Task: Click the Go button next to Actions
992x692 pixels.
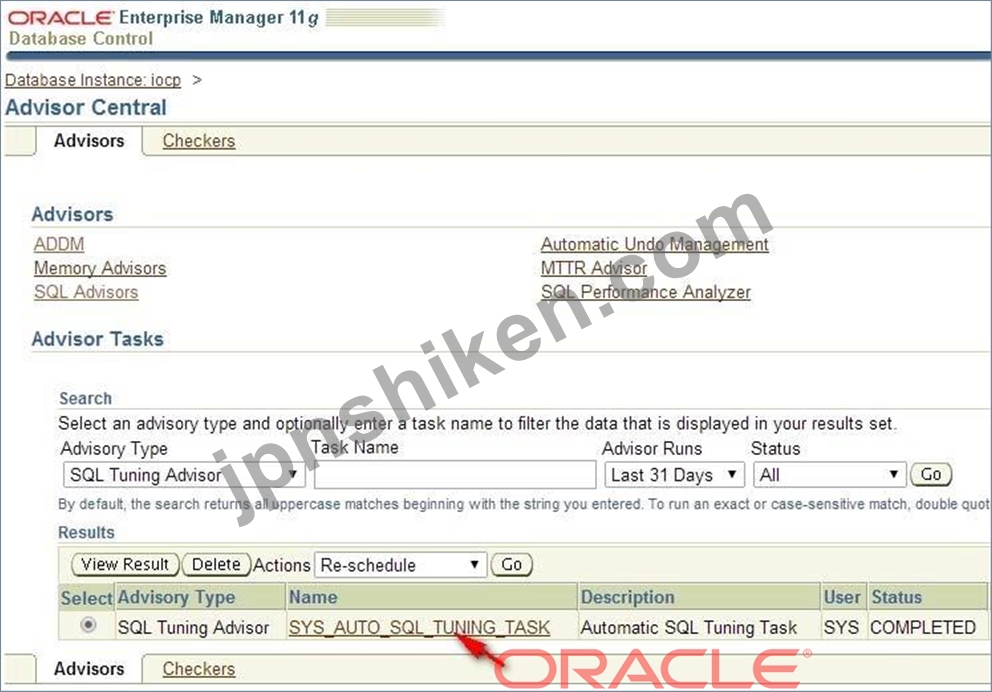Action: [x=512, y=564]
